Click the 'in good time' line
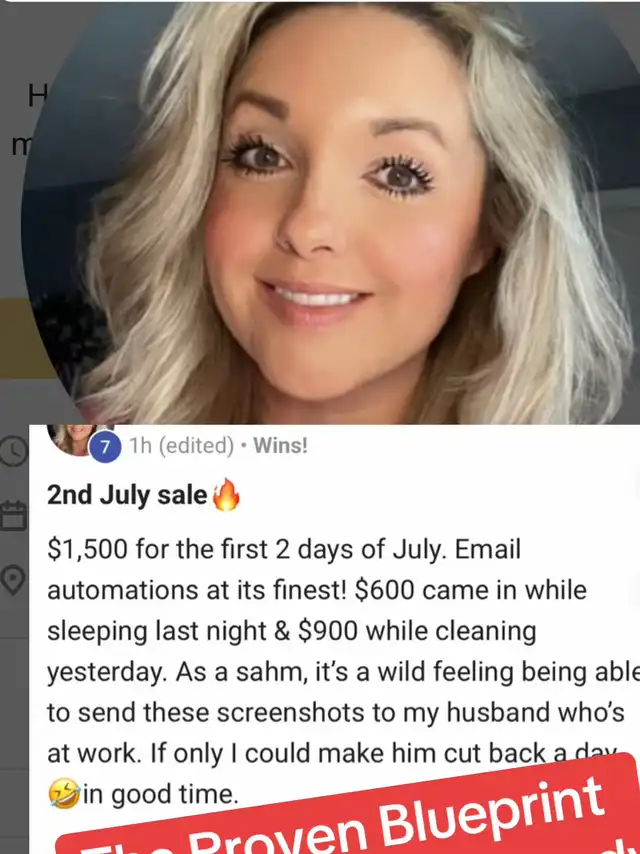This screenshot has width=640, height=854. [x=161, y=794]
